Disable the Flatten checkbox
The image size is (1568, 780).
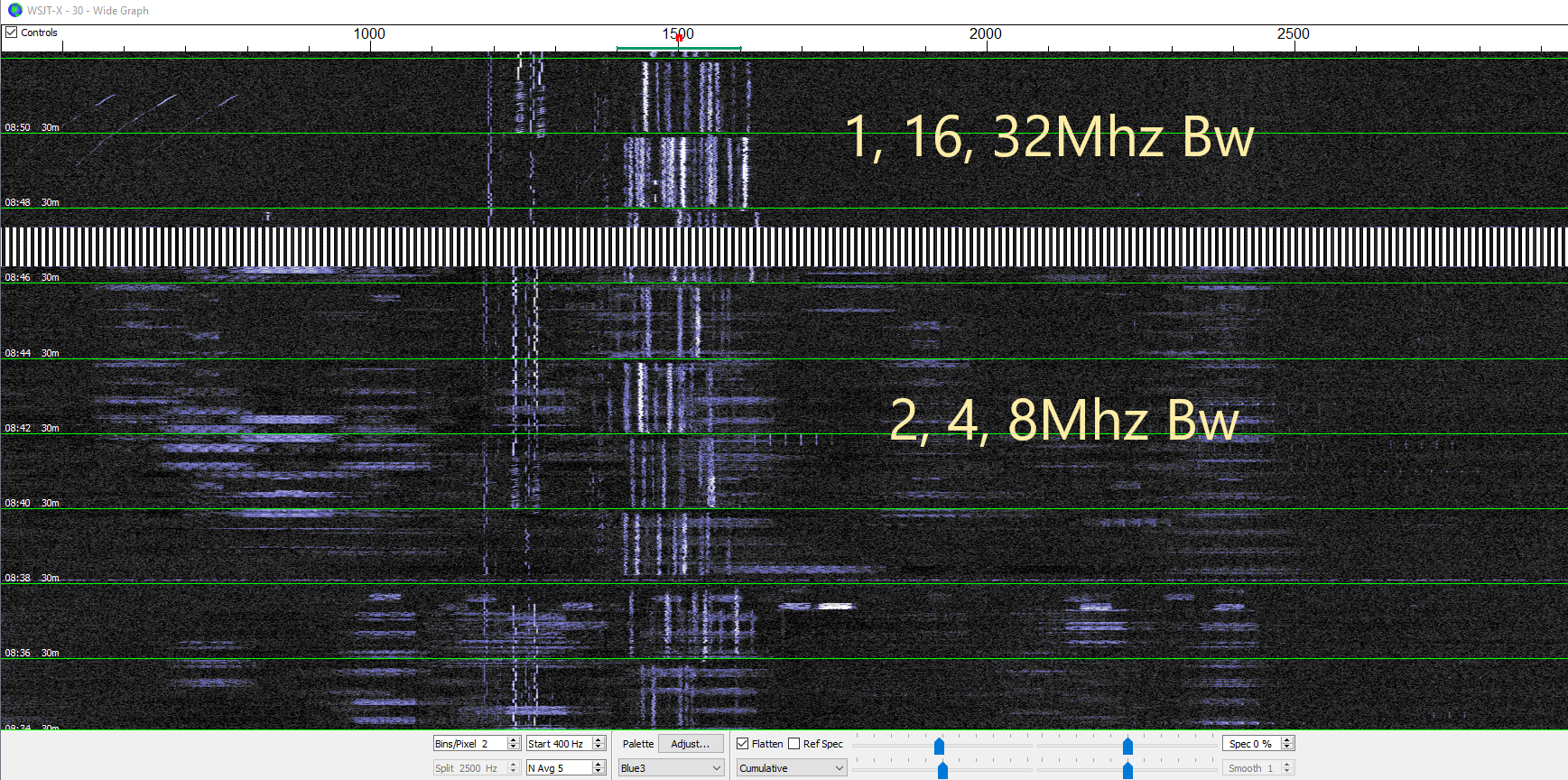pyautogui.click(x=743, y=744)
